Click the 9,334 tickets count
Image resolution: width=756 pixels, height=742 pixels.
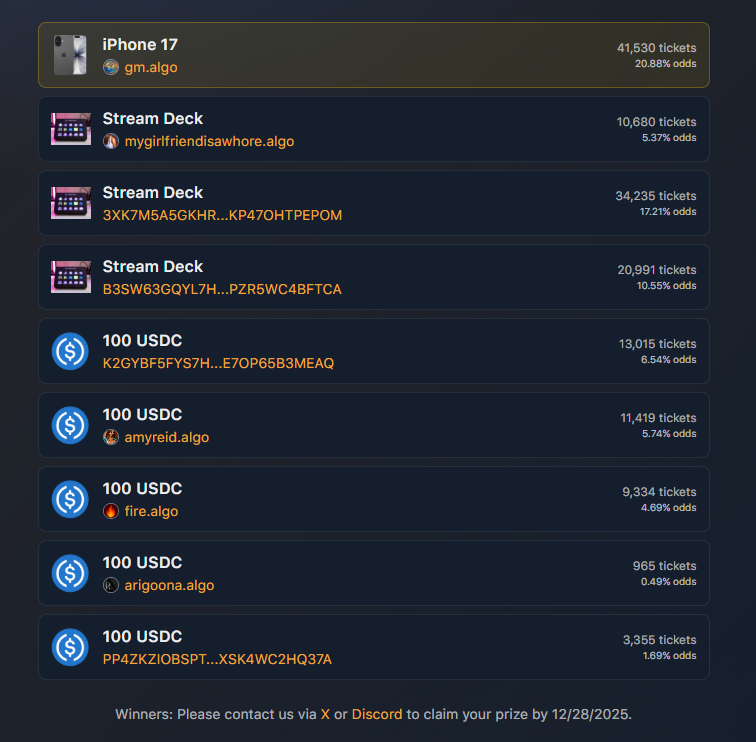[x=659, y=492]
